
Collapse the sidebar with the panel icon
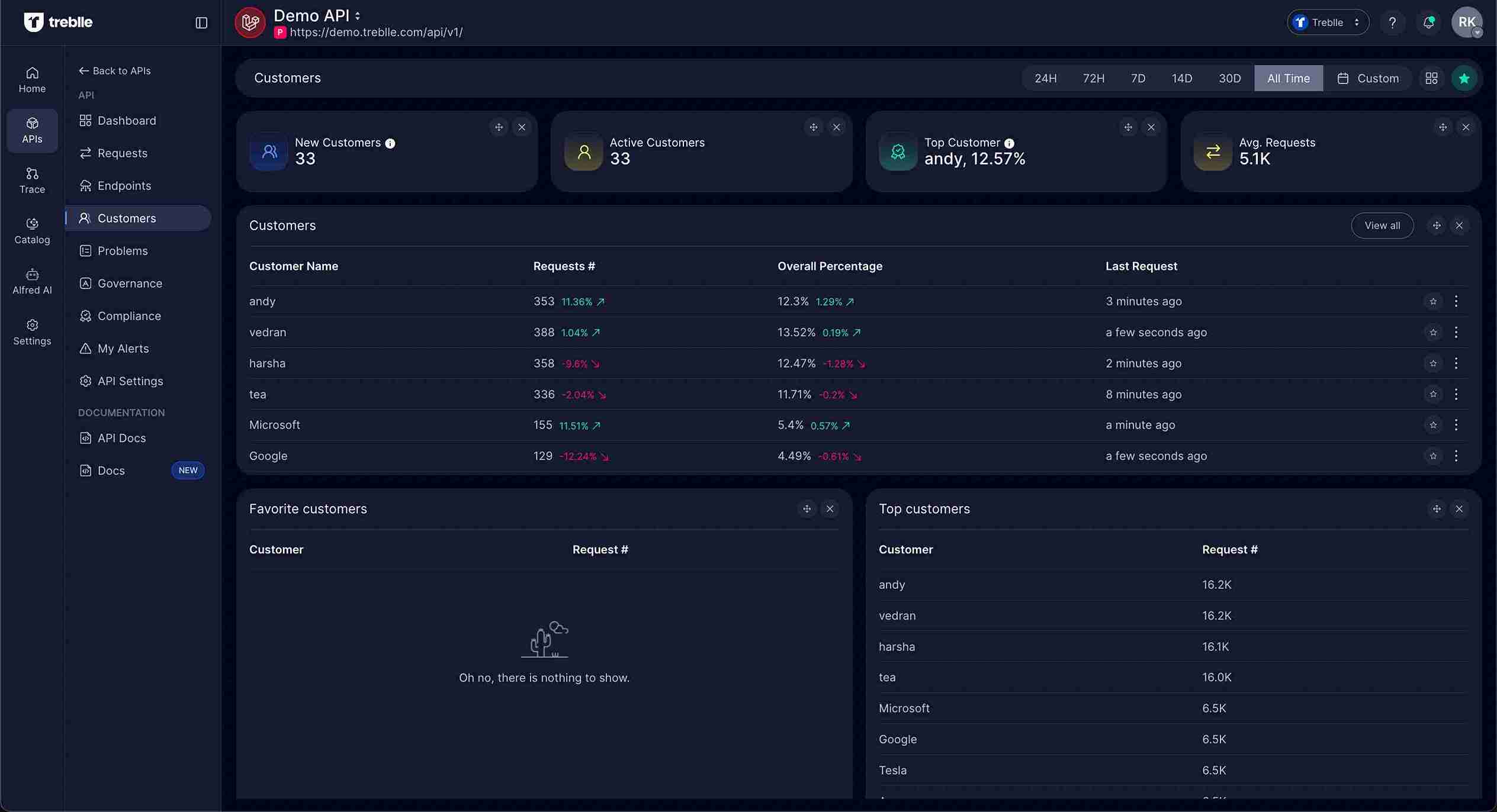click(x=201, y=22)
